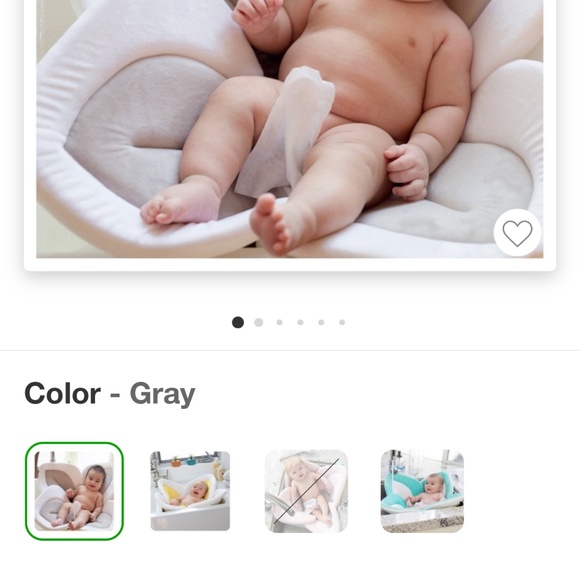Viewport: 580px width, 580px height.
Task: Choose the yellow bath flower color
Action: click(x=190, y=491)
